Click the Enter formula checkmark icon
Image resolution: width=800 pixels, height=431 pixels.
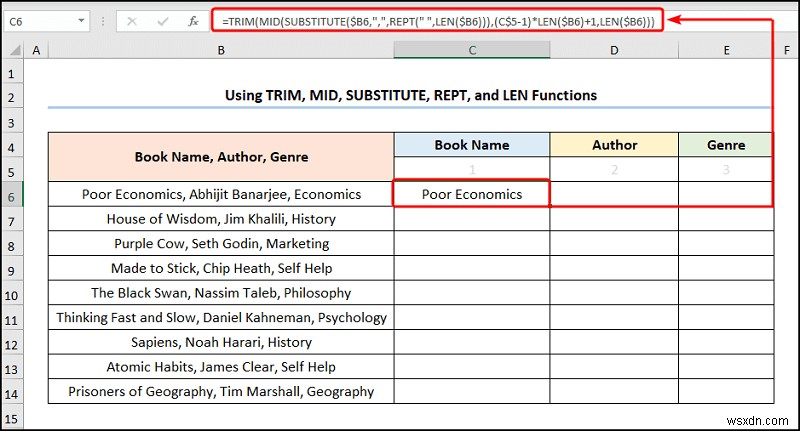coord(161,20)
